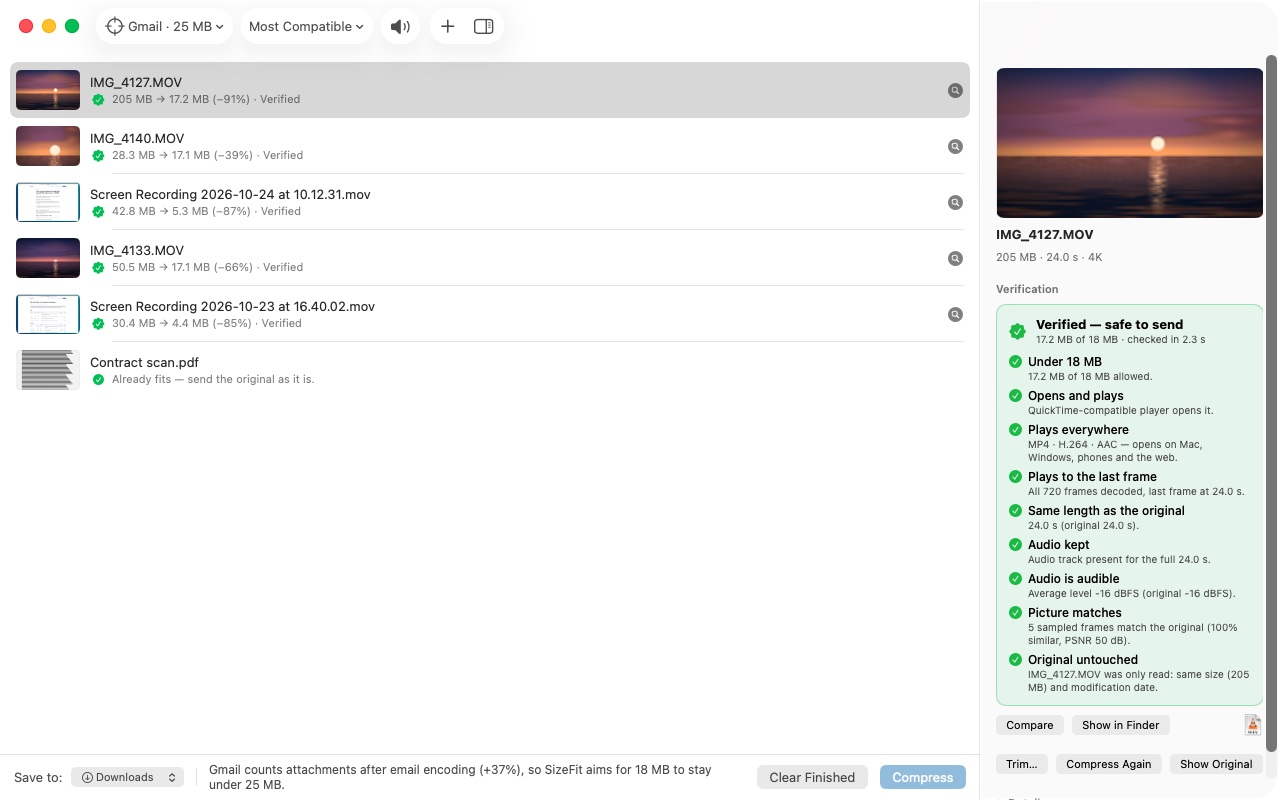Click the Picture matches check icon
The width and height of the screenshot is (1280, 800).
coord(1016,613)
